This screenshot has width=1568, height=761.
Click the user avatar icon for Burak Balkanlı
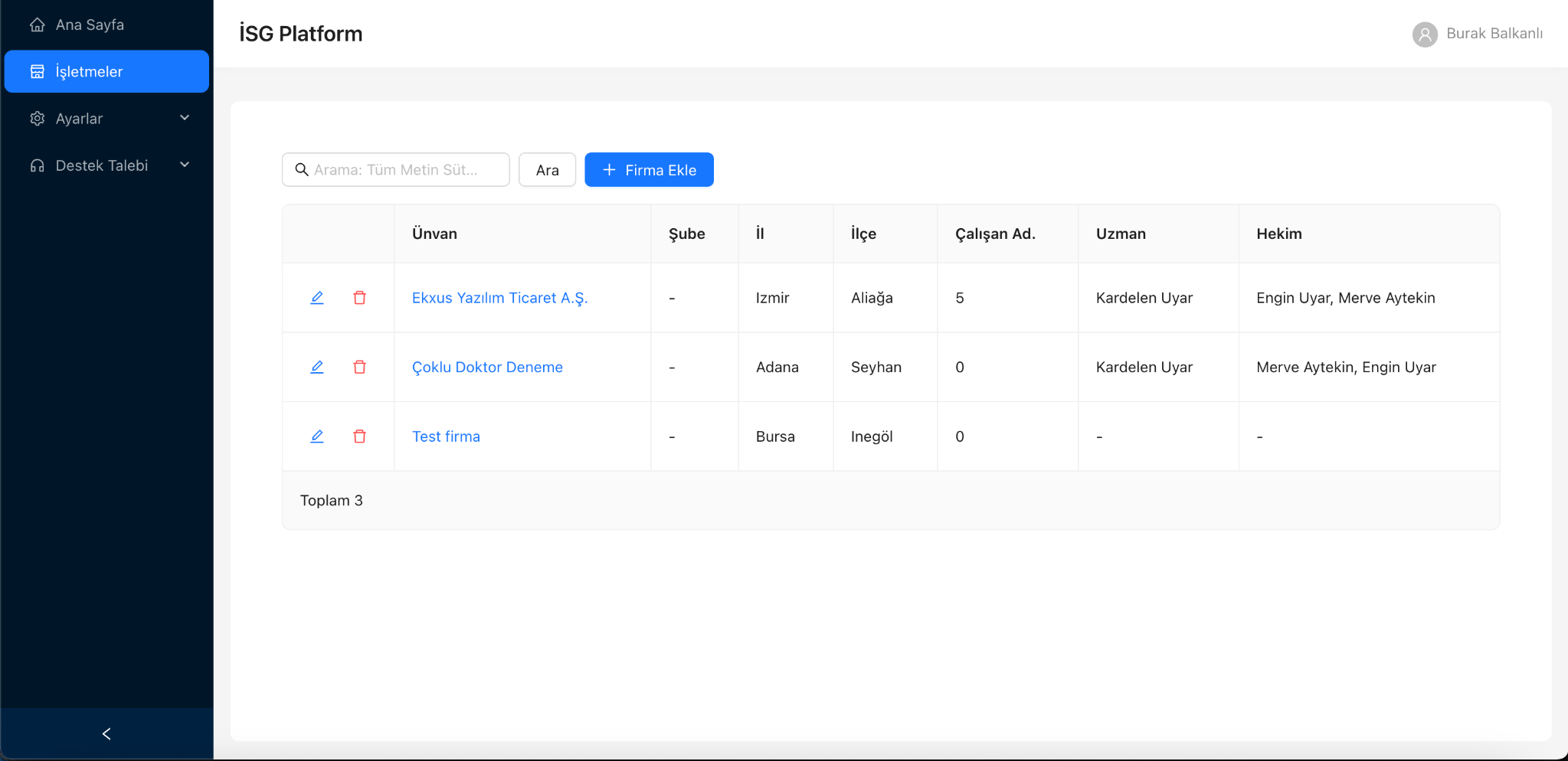click(1424, 34)
